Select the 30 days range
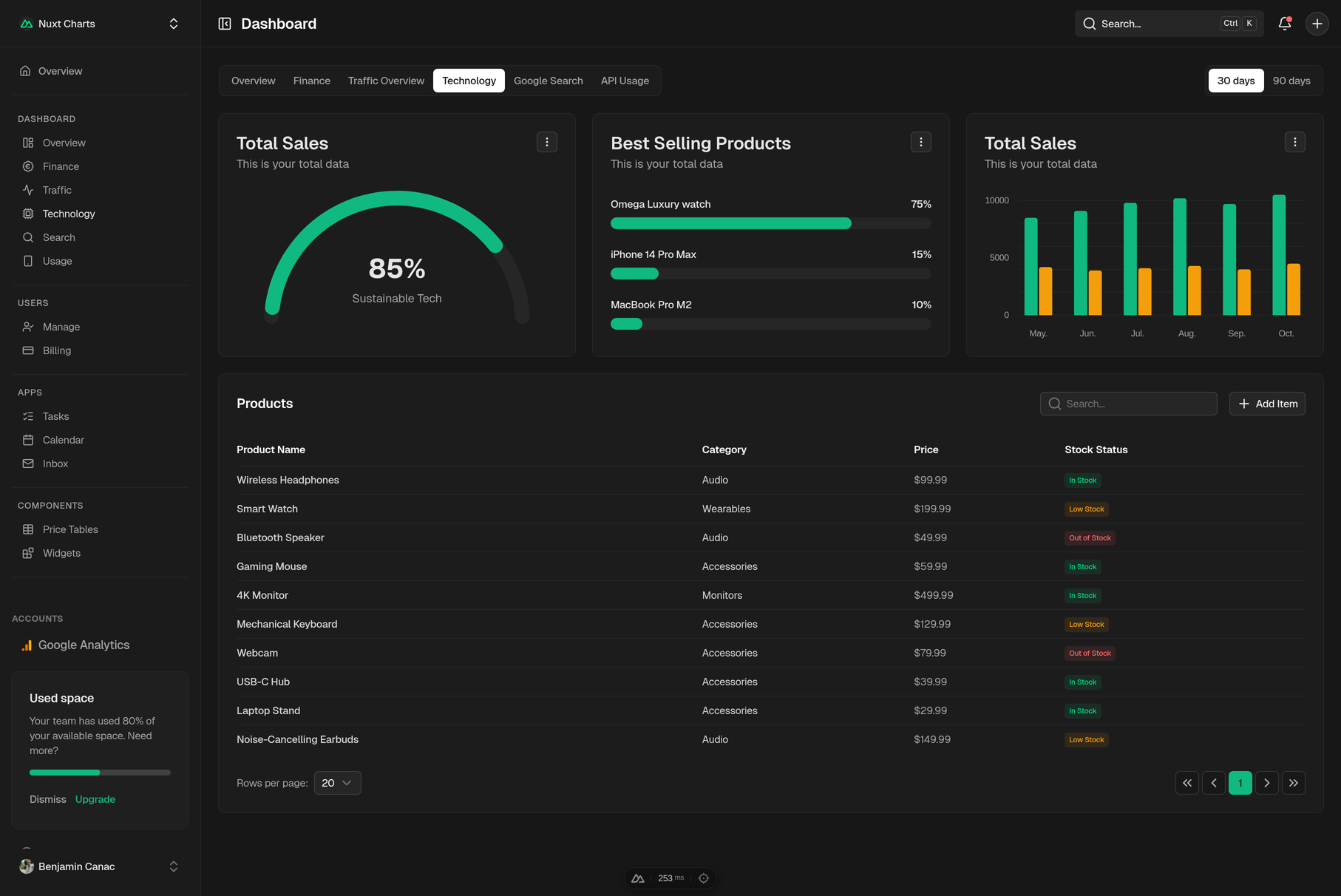The height and width of the screenshot is (896, 1341). pos(1235,81)
